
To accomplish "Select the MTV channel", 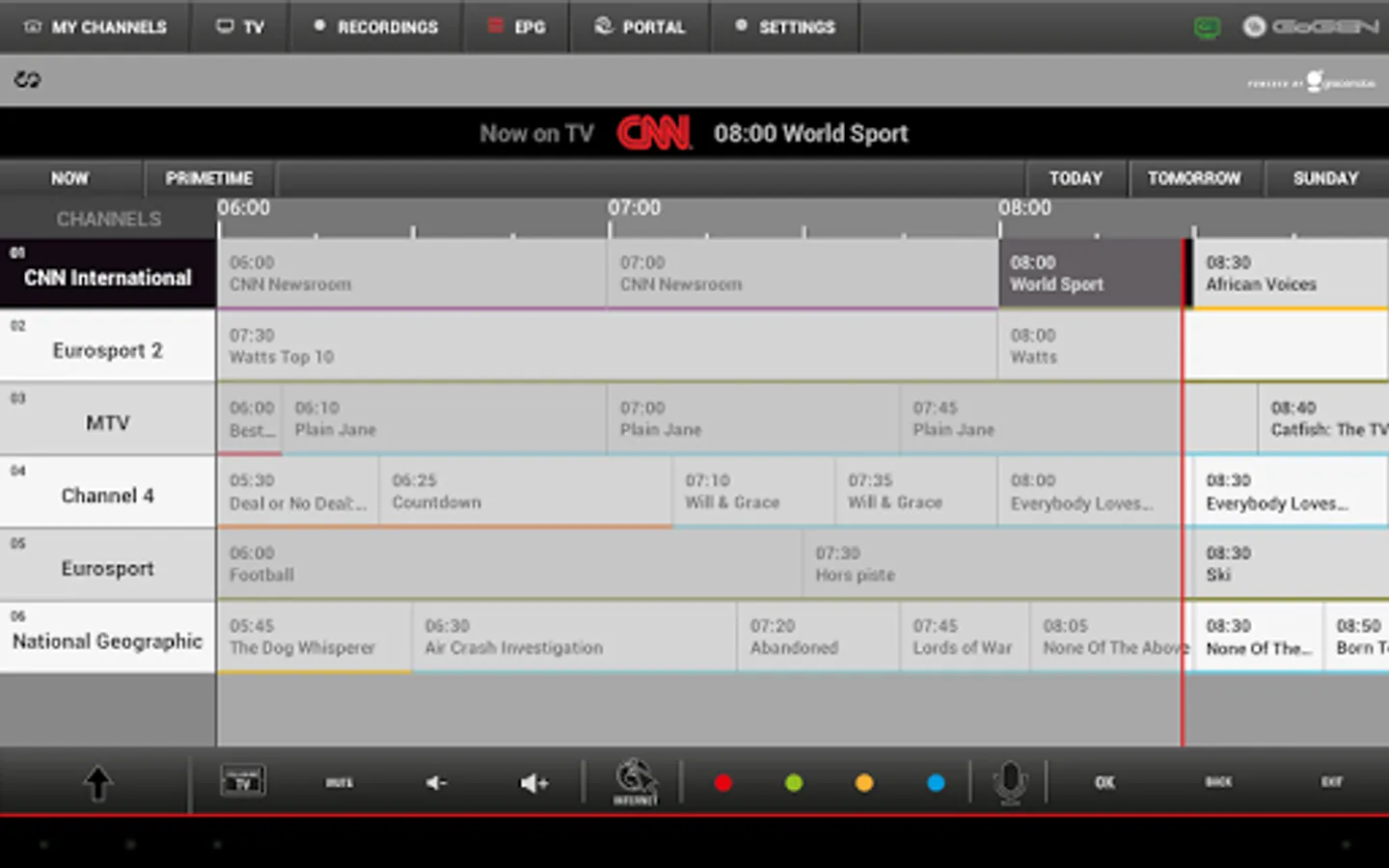I will point(108,420).
